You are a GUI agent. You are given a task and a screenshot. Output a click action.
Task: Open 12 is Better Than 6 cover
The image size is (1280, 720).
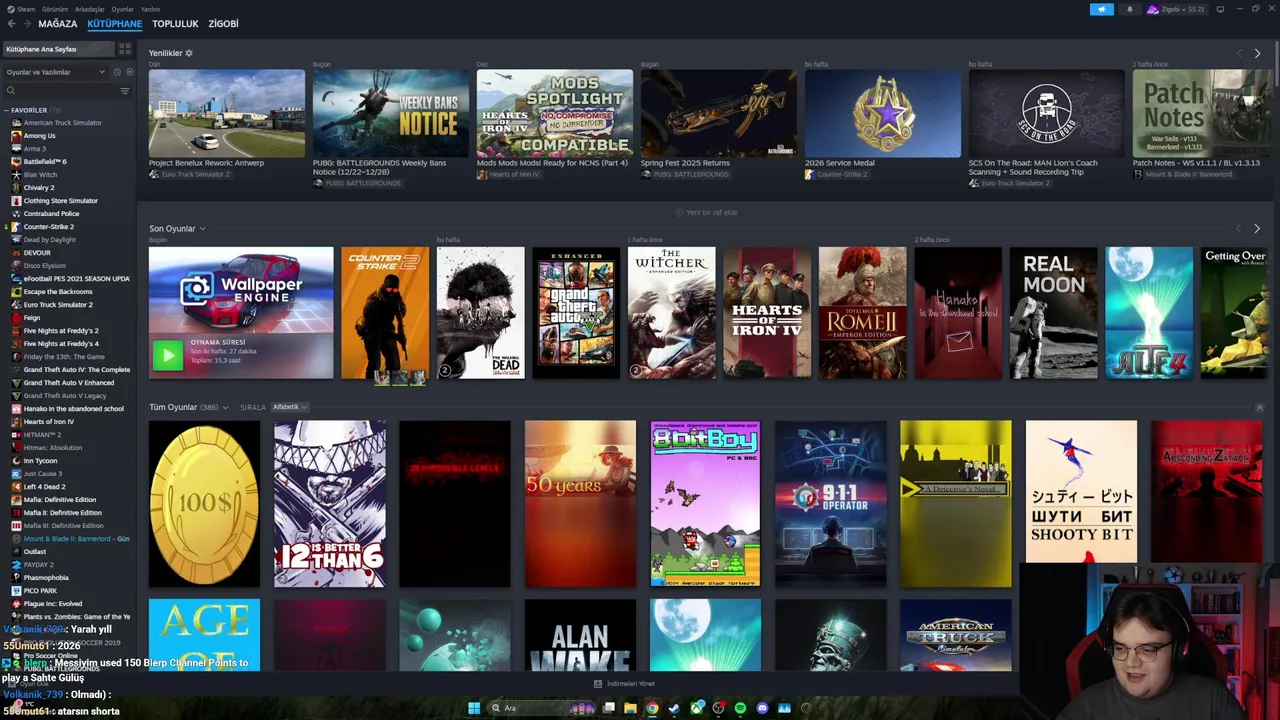pyautogui.click(x=330, y=503)
